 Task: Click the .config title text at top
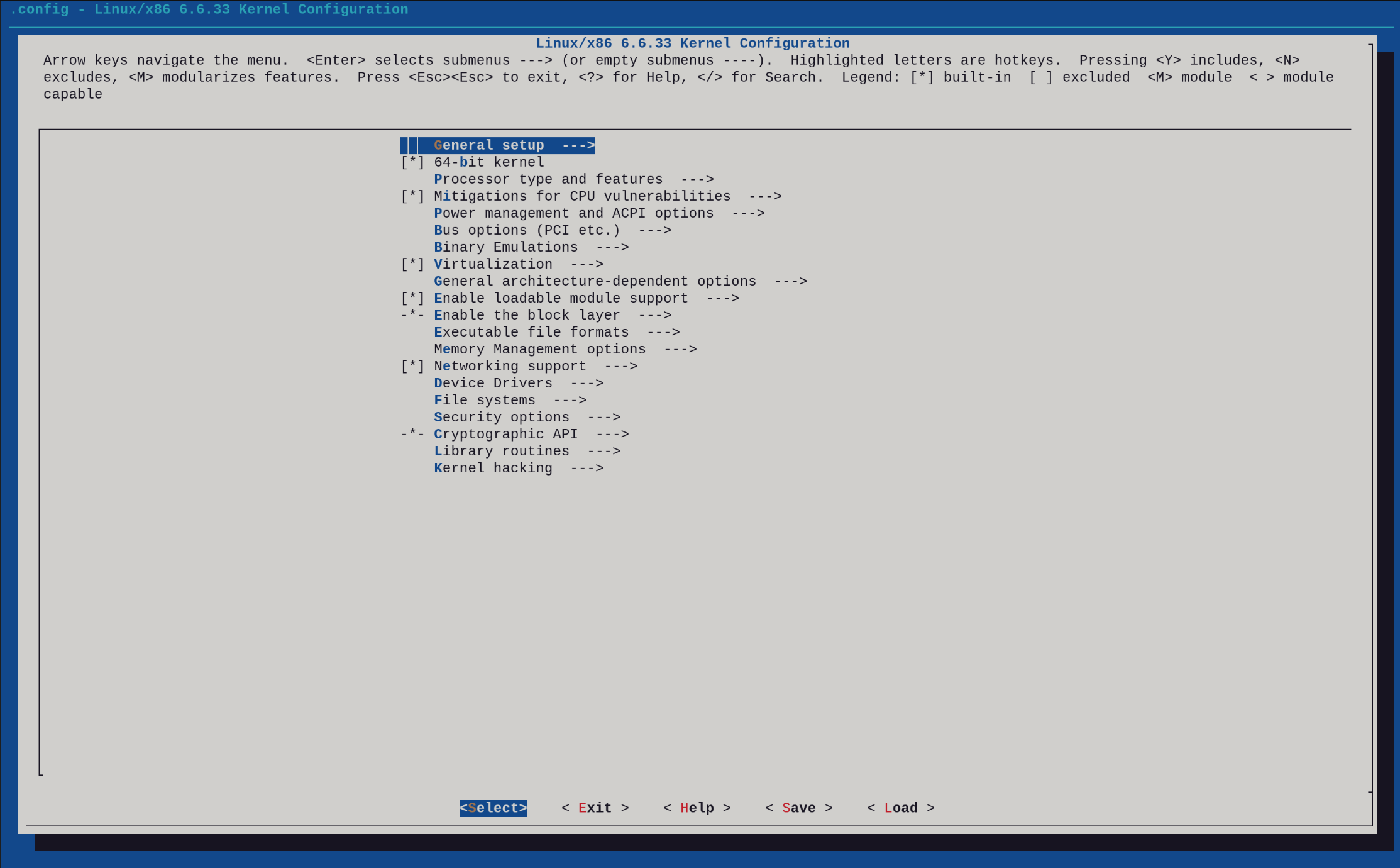click(x=209, y=9)
